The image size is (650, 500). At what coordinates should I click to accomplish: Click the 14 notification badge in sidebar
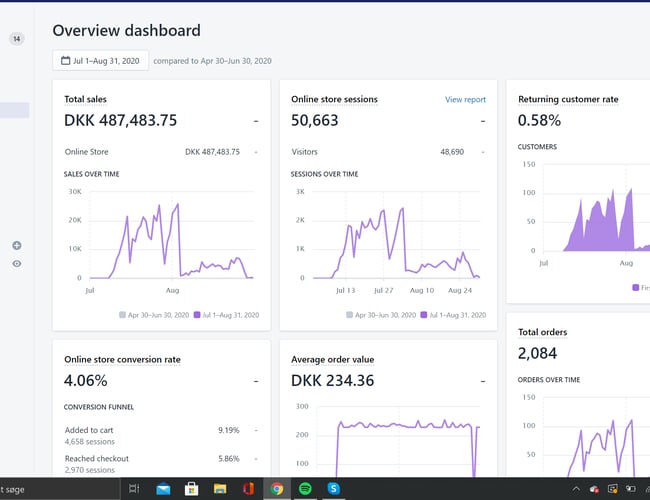tap(17, 39)
